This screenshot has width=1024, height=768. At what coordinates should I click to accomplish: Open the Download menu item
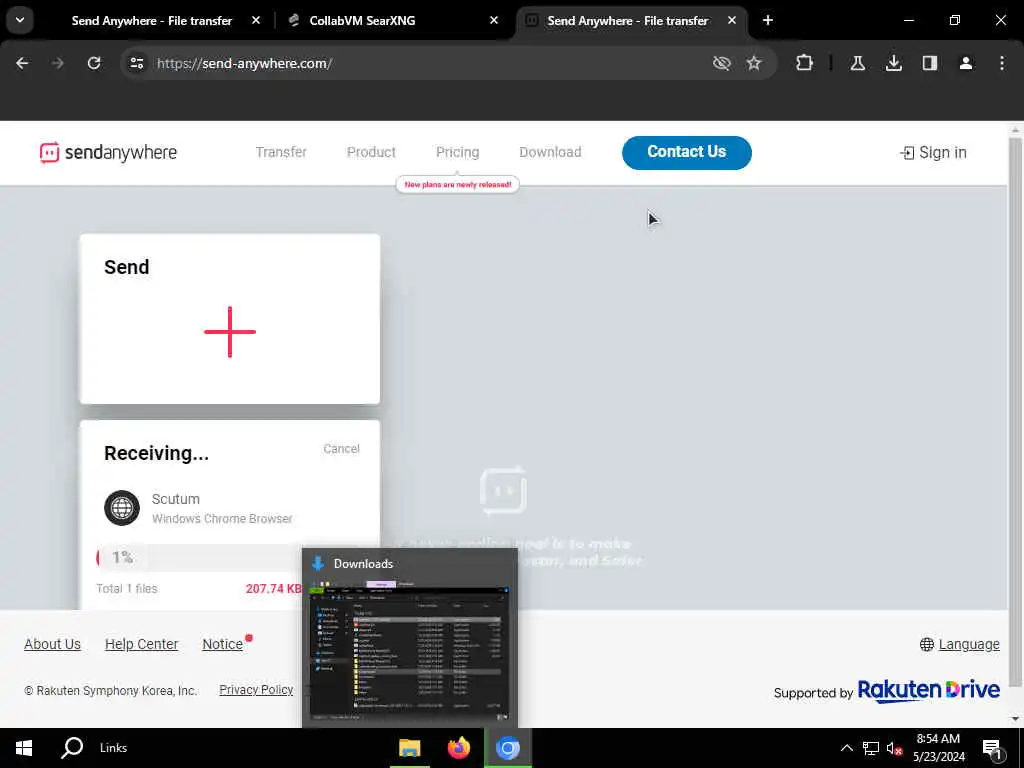pyautogui.click(x=550, y=152)
